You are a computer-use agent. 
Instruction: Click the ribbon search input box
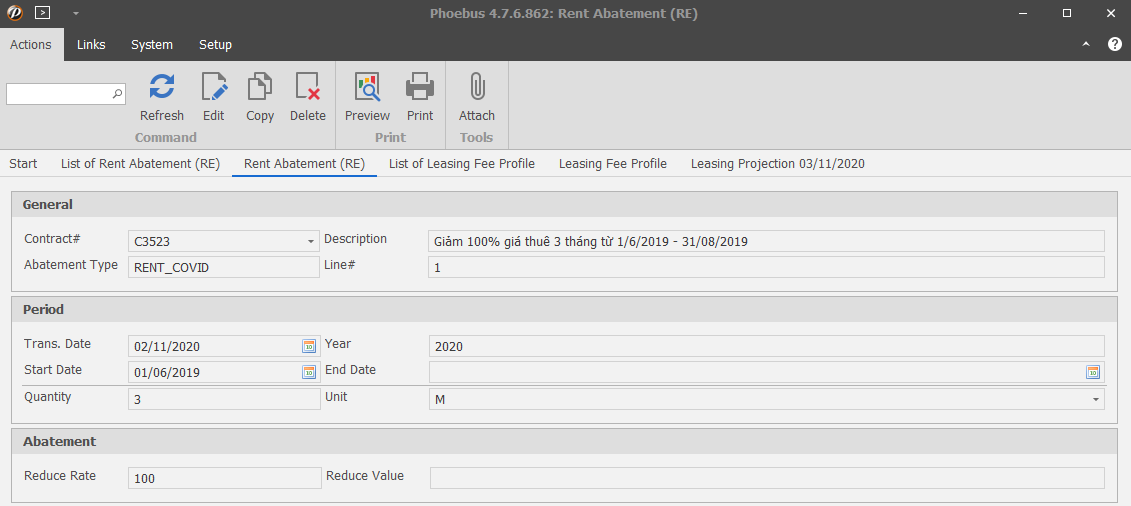[x=59, y=94]
